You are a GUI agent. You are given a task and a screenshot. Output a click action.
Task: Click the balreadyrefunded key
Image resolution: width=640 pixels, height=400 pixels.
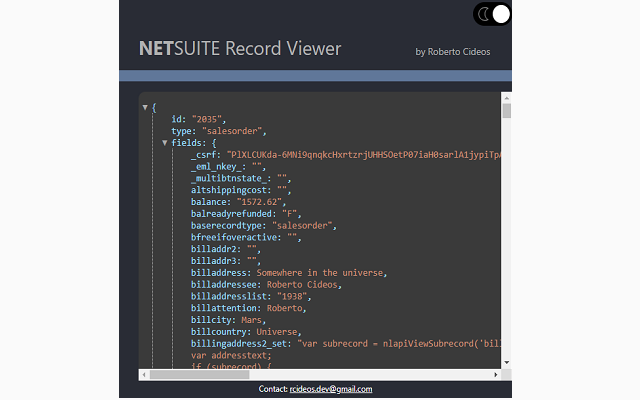(x=231, y=214)
